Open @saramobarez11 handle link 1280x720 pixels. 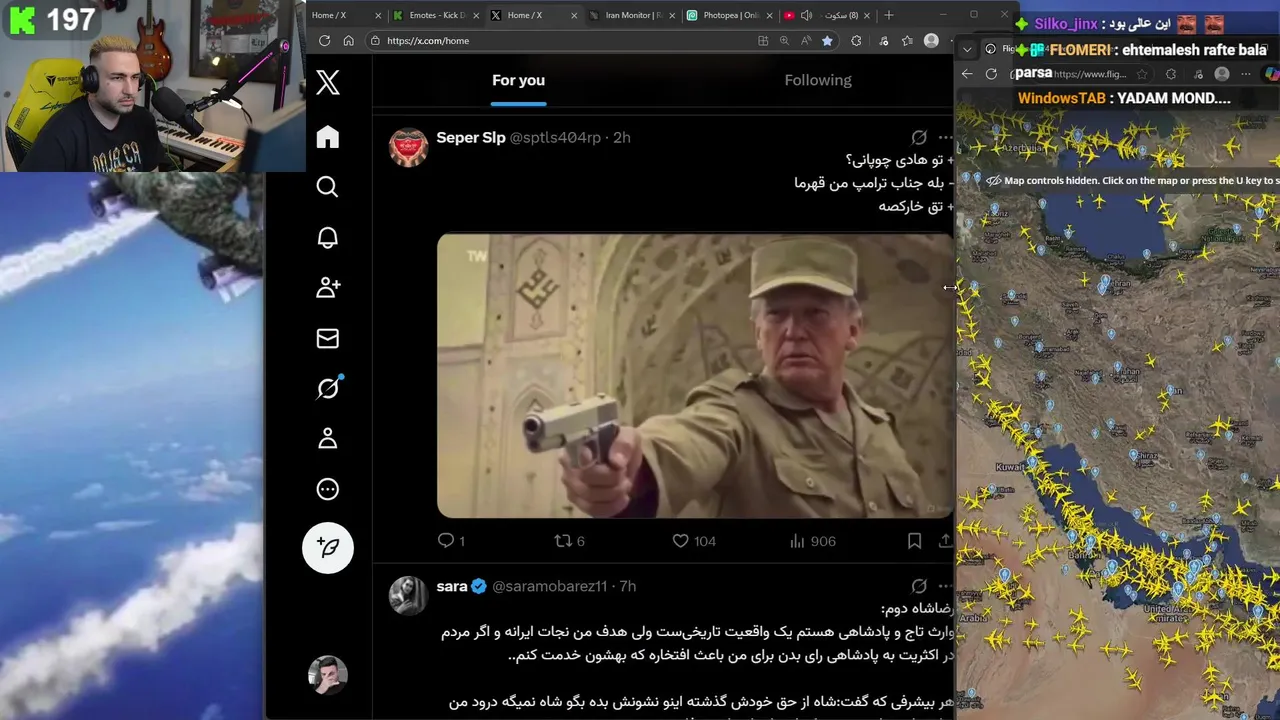(549, 586)
